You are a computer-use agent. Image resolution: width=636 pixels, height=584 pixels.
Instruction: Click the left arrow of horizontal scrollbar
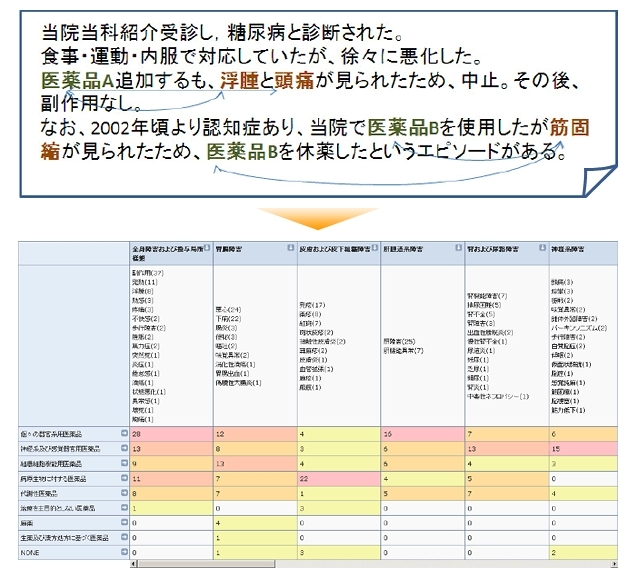[134, 564]
